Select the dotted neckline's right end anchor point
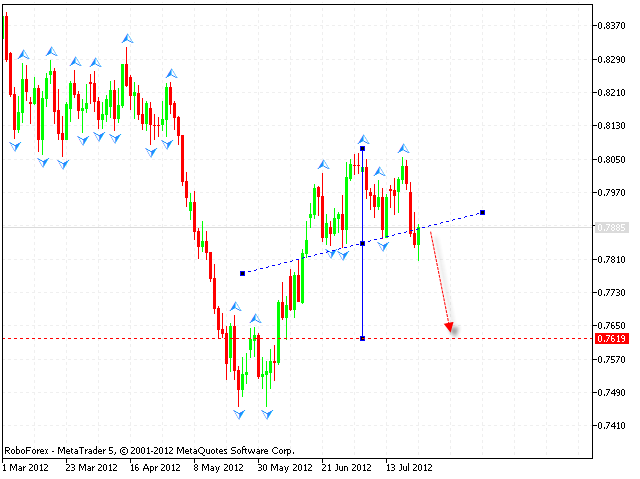This screenshot has width=640, height=479. point(482,213)
